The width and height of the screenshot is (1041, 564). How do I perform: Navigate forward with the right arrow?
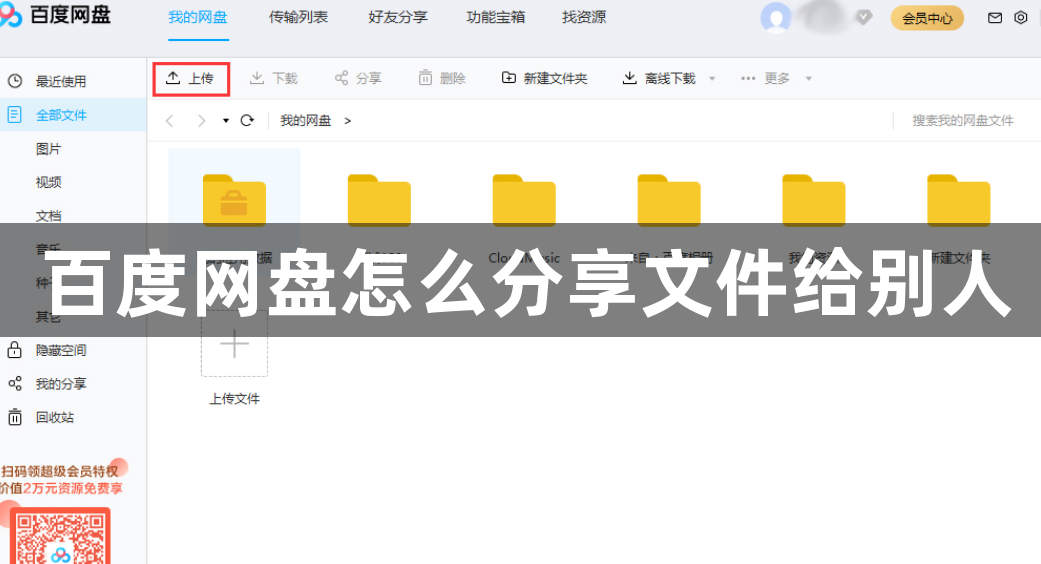click(x=201, y=121)
